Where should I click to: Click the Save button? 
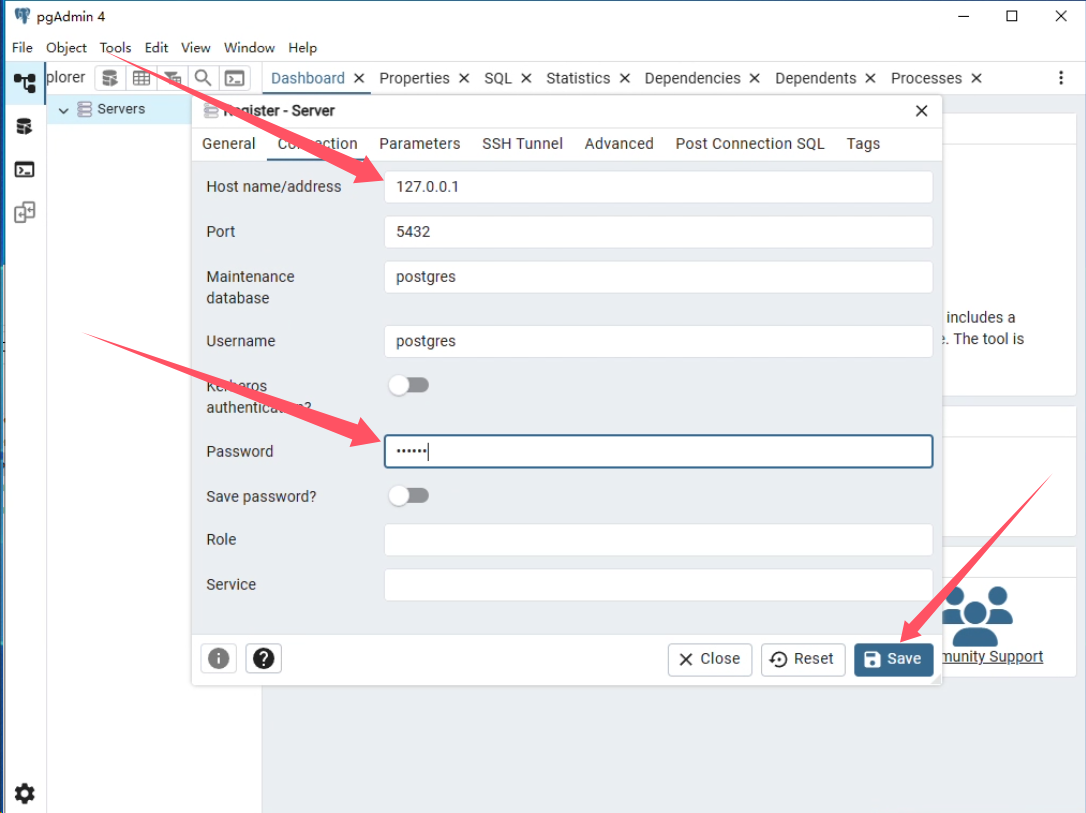click(x=893, y=659)
